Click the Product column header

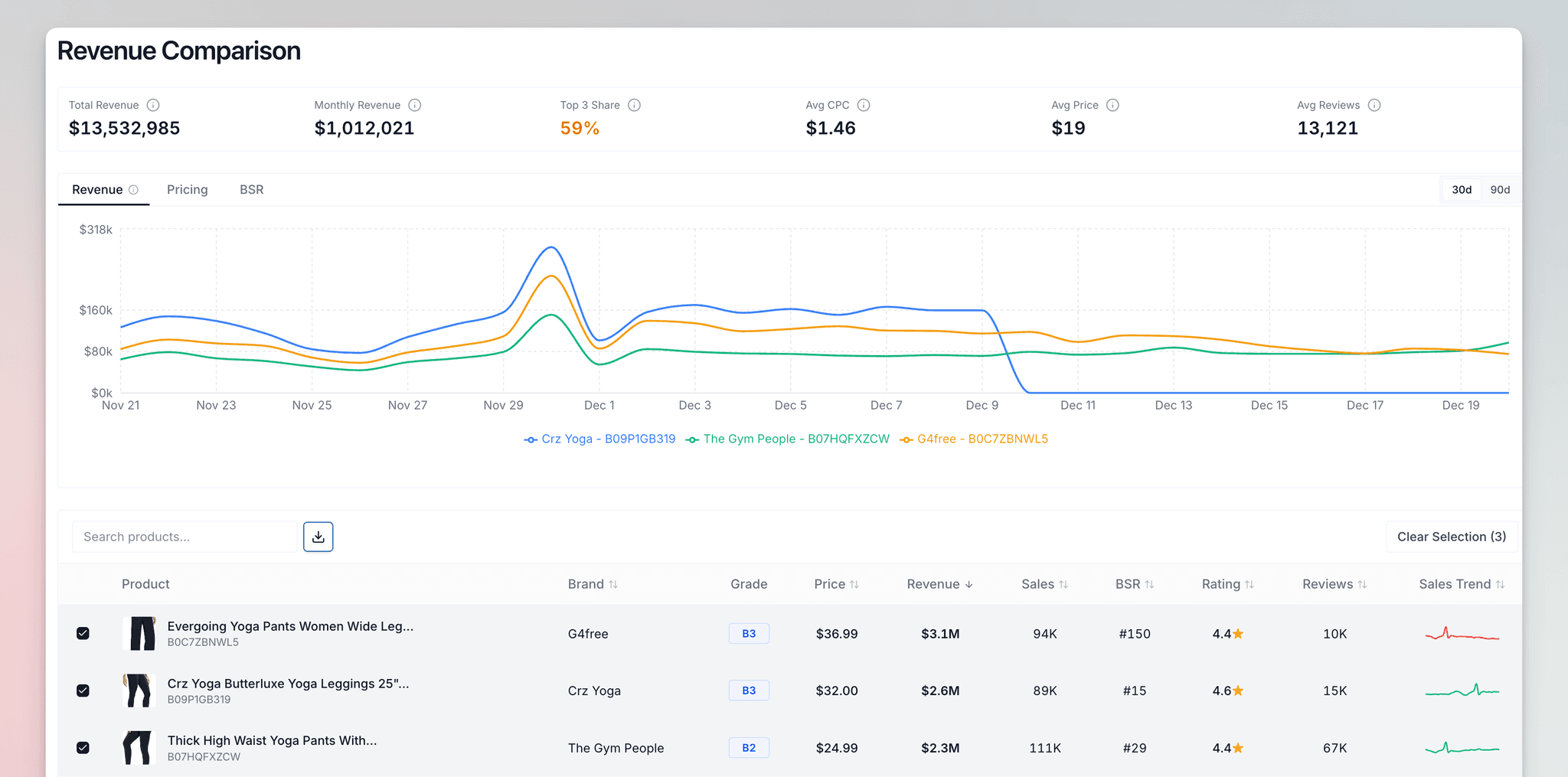coord(145,584)
